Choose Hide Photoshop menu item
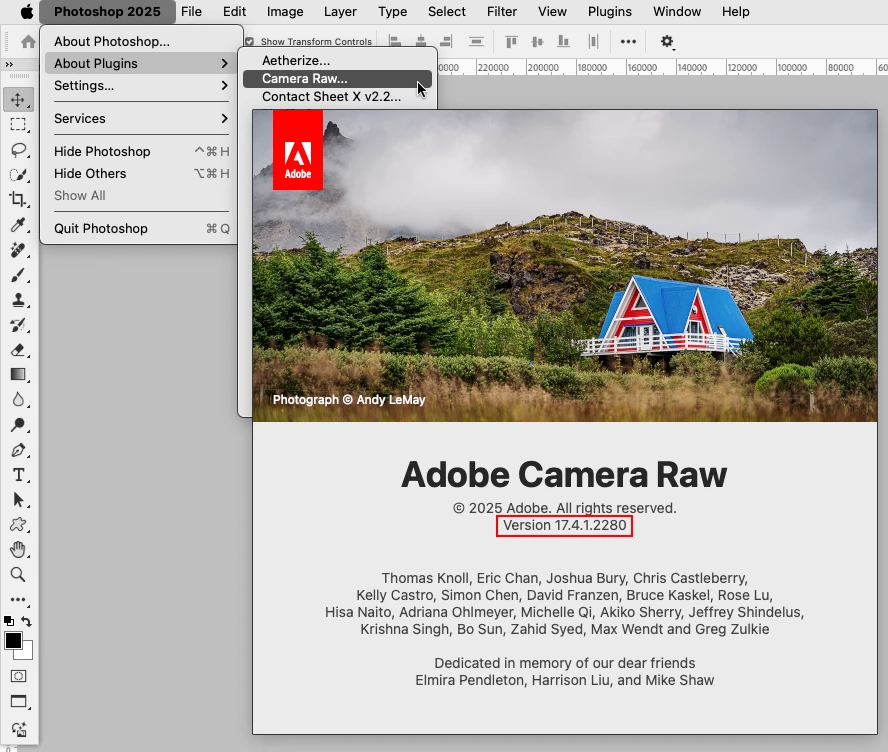This screenshot has height=752, width=888. click(141, 151)
